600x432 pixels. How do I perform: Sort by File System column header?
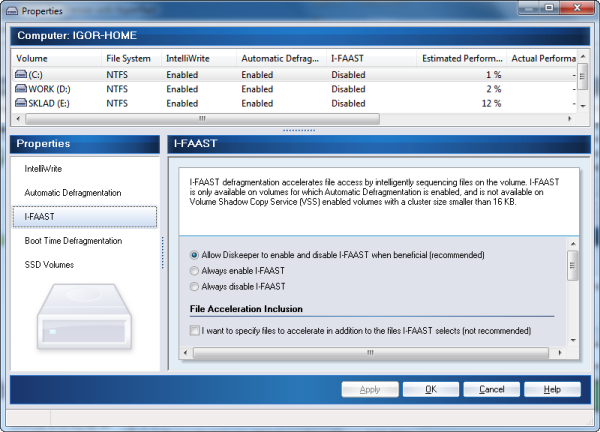point(131,59)
